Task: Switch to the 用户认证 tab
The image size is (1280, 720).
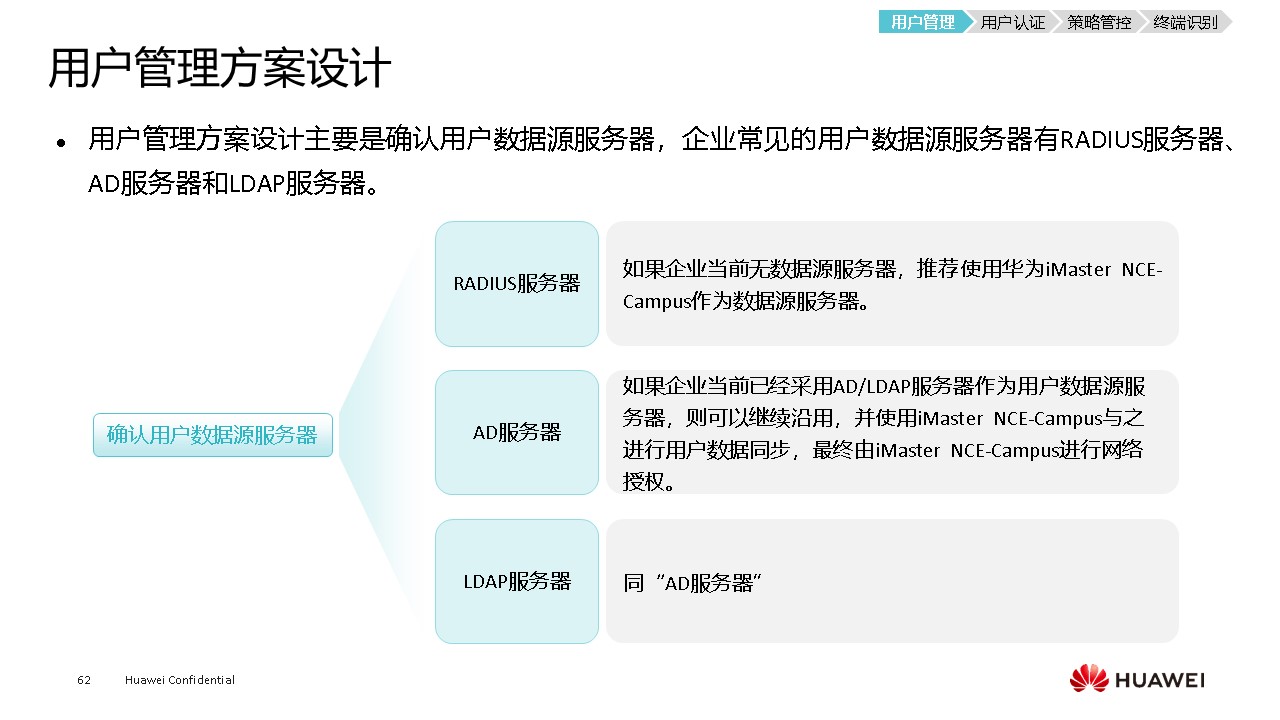Action: (1012, 22)
